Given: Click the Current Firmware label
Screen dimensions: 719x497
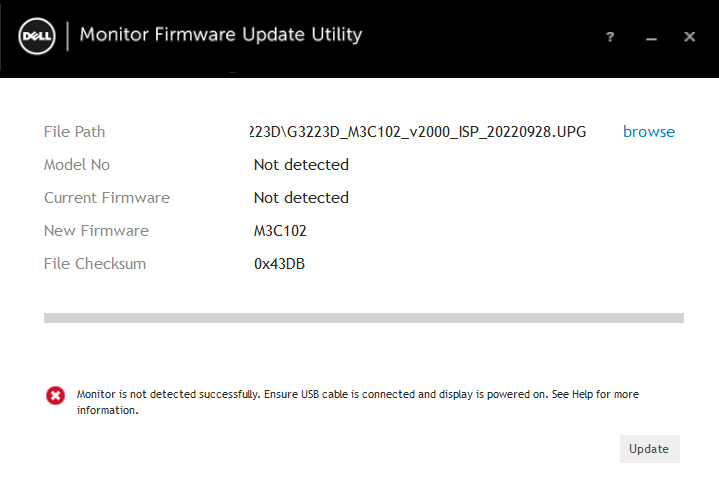Looking at the screenshot, I should click(107, 198).
